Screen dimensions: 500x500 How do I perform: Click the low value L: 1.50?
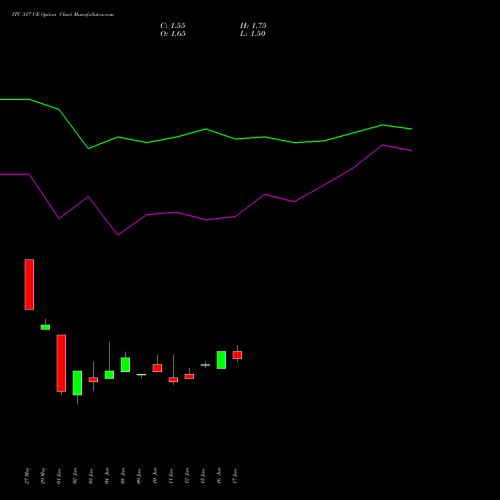coord(253,34)
